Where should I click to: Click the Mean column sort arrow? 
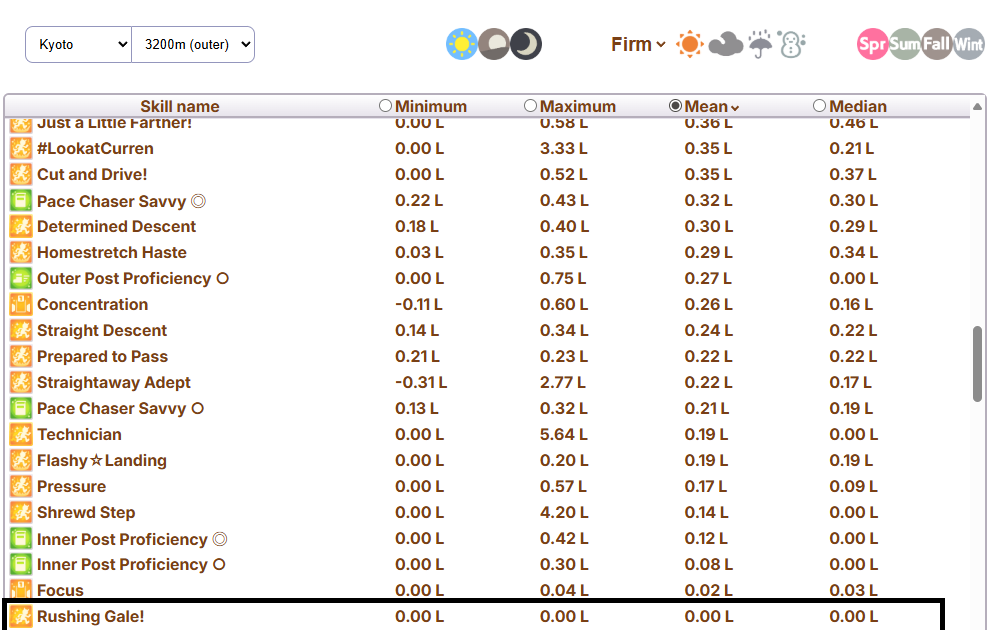(735, 108)
